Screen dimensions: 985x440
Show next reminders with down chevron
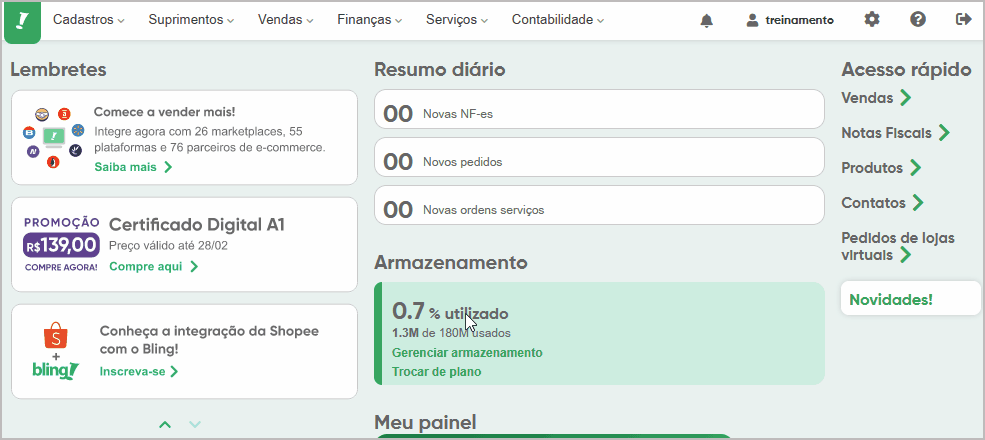pyautogui.click(x=195, y=424)
